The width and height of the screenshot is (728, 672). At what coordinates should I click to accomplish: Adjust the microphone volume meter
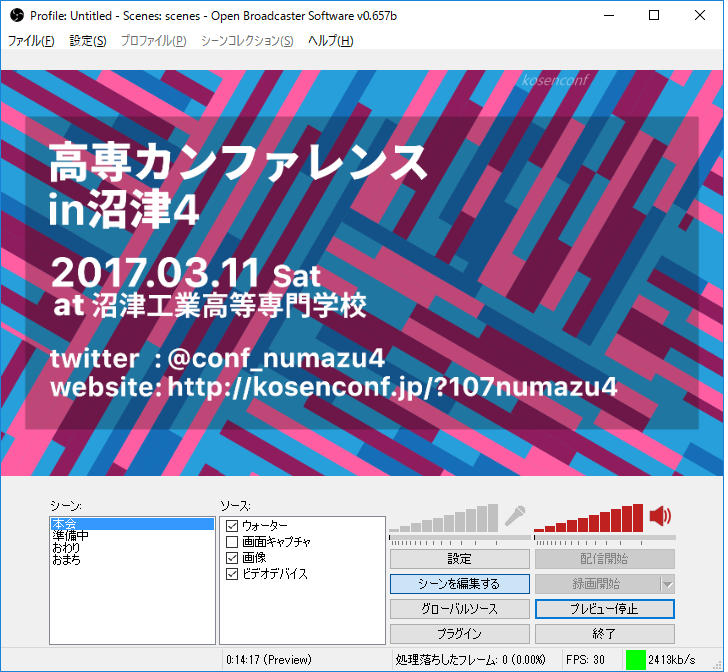443,518
